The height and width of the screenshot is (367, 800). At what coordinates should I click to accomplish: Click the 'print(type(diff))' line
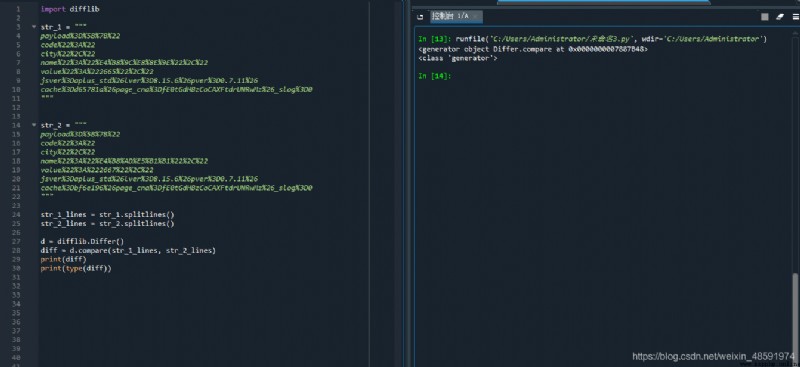pos(76,268)
